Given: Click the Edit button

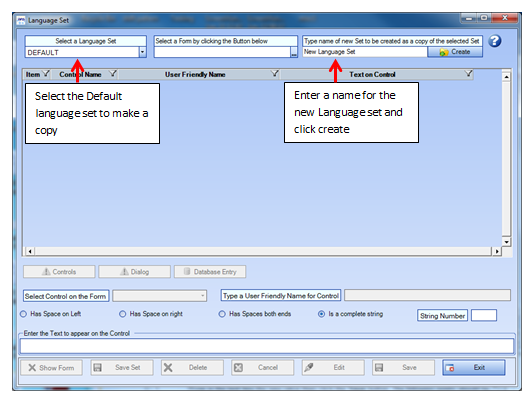Looking at the screenshot, I should click(x=333, y=368).
